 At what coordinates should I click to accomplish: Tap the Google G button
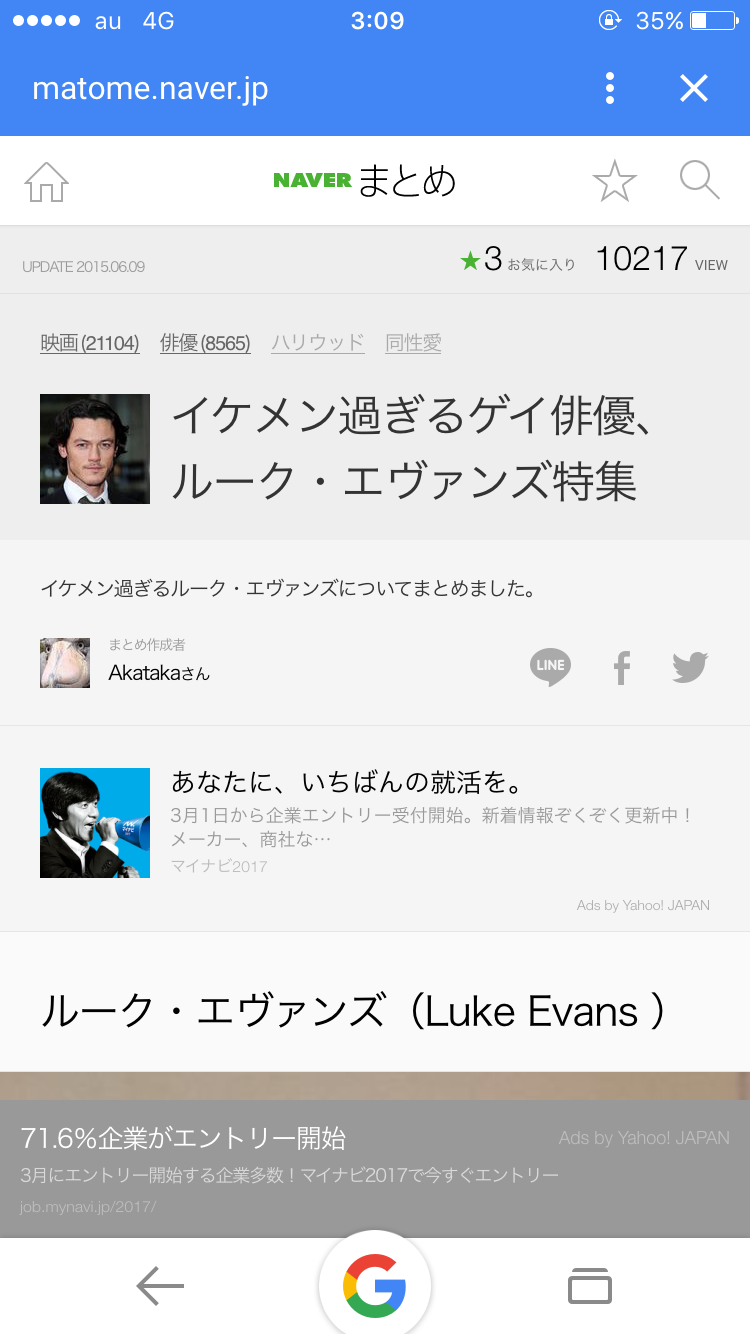point(375,1285)
